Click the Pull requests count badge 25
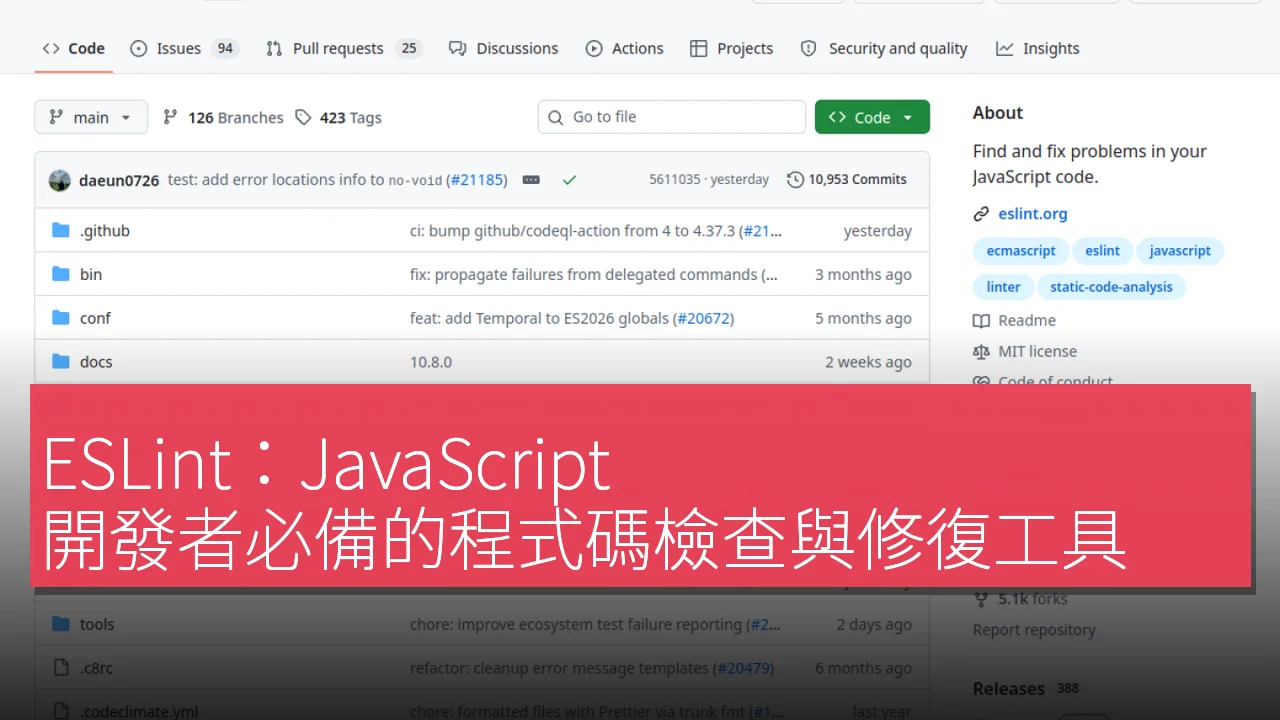Viewport: 1280px width, 720px height. click(408, 48)
